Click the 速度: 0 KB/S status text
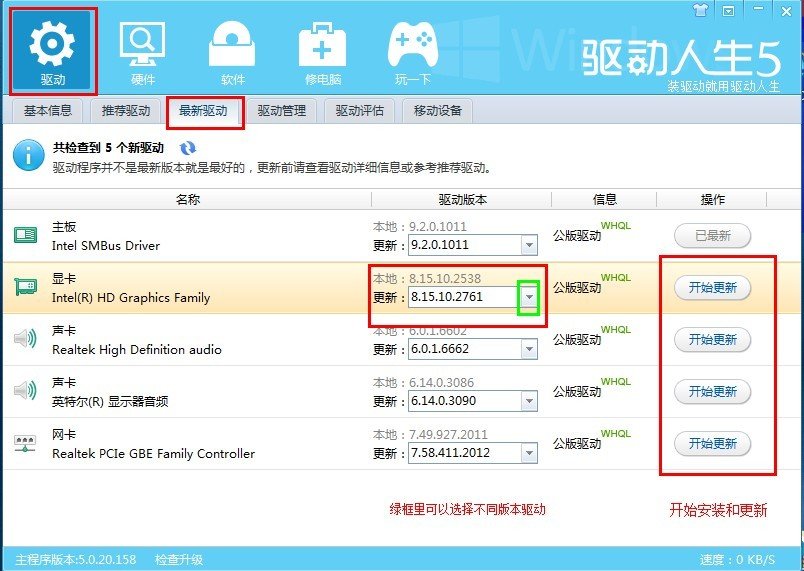804x571 pixels. point(737,559)
